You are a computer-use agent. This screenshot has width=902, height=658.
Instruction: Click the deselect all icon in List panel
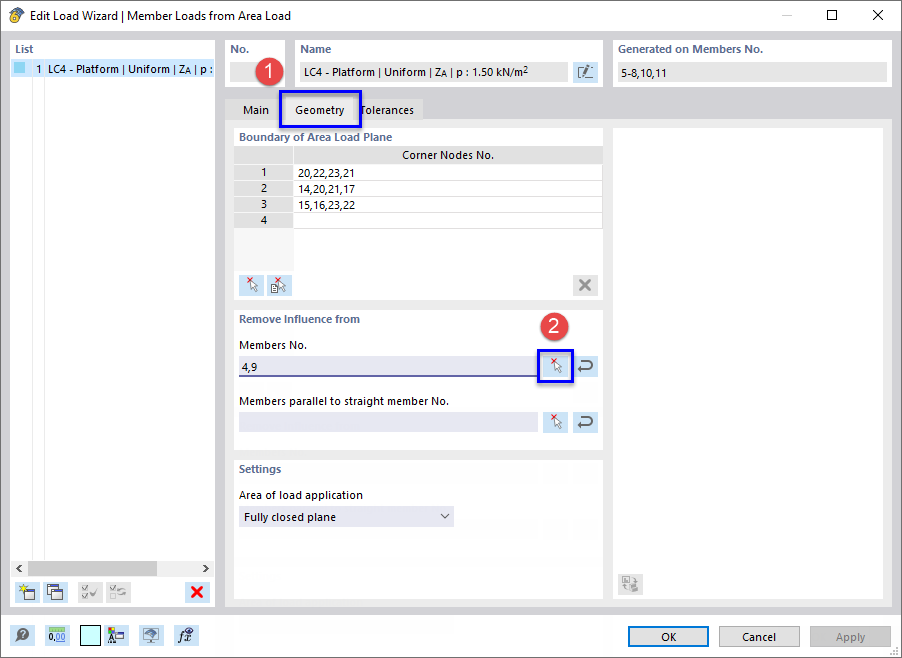pos(119,592)
